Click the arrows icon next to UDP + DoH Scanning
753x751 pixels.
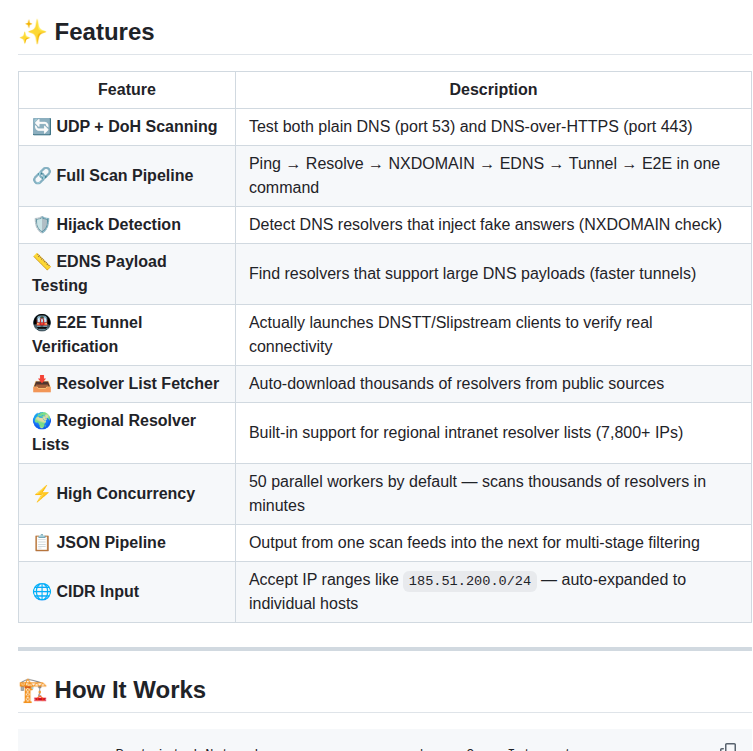(x=42, y=127)
